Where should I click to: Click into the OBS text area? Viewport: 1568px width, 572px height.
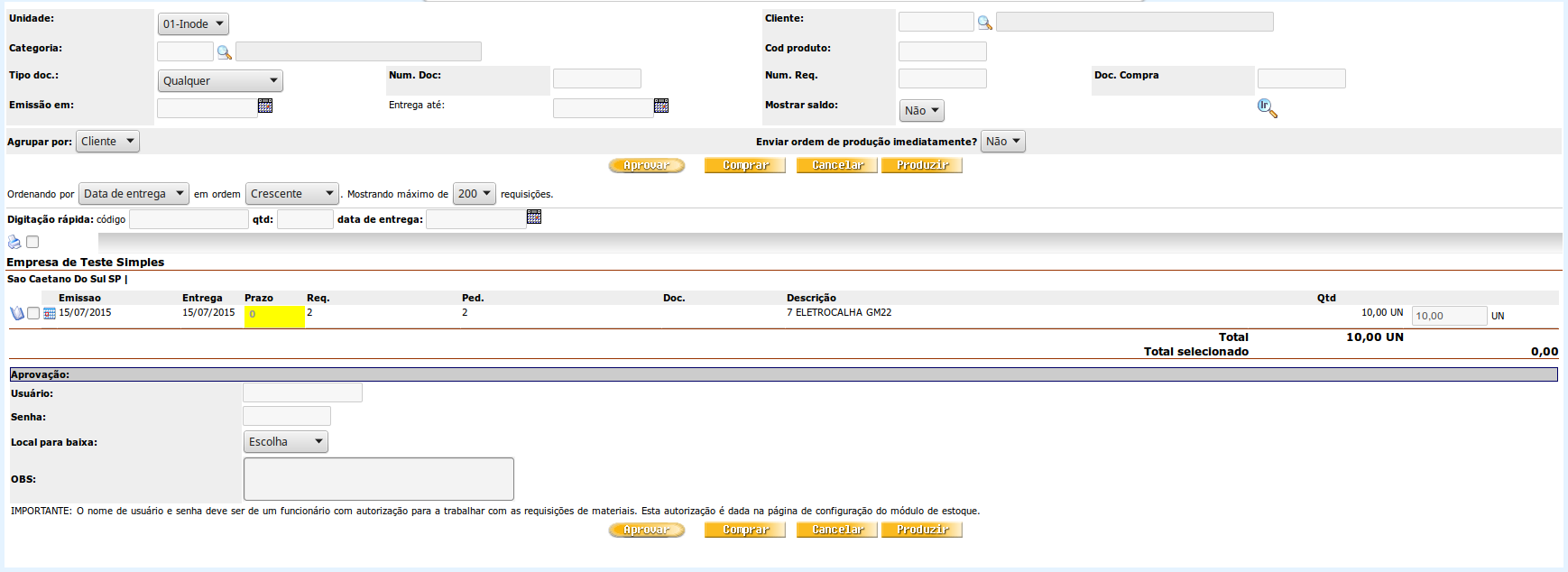click(x=378, y=479)
